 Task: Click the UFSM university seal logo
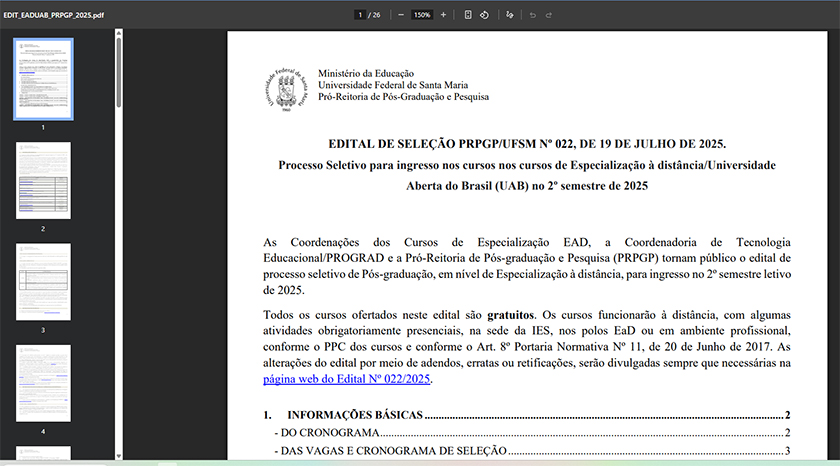coord(287,89)
